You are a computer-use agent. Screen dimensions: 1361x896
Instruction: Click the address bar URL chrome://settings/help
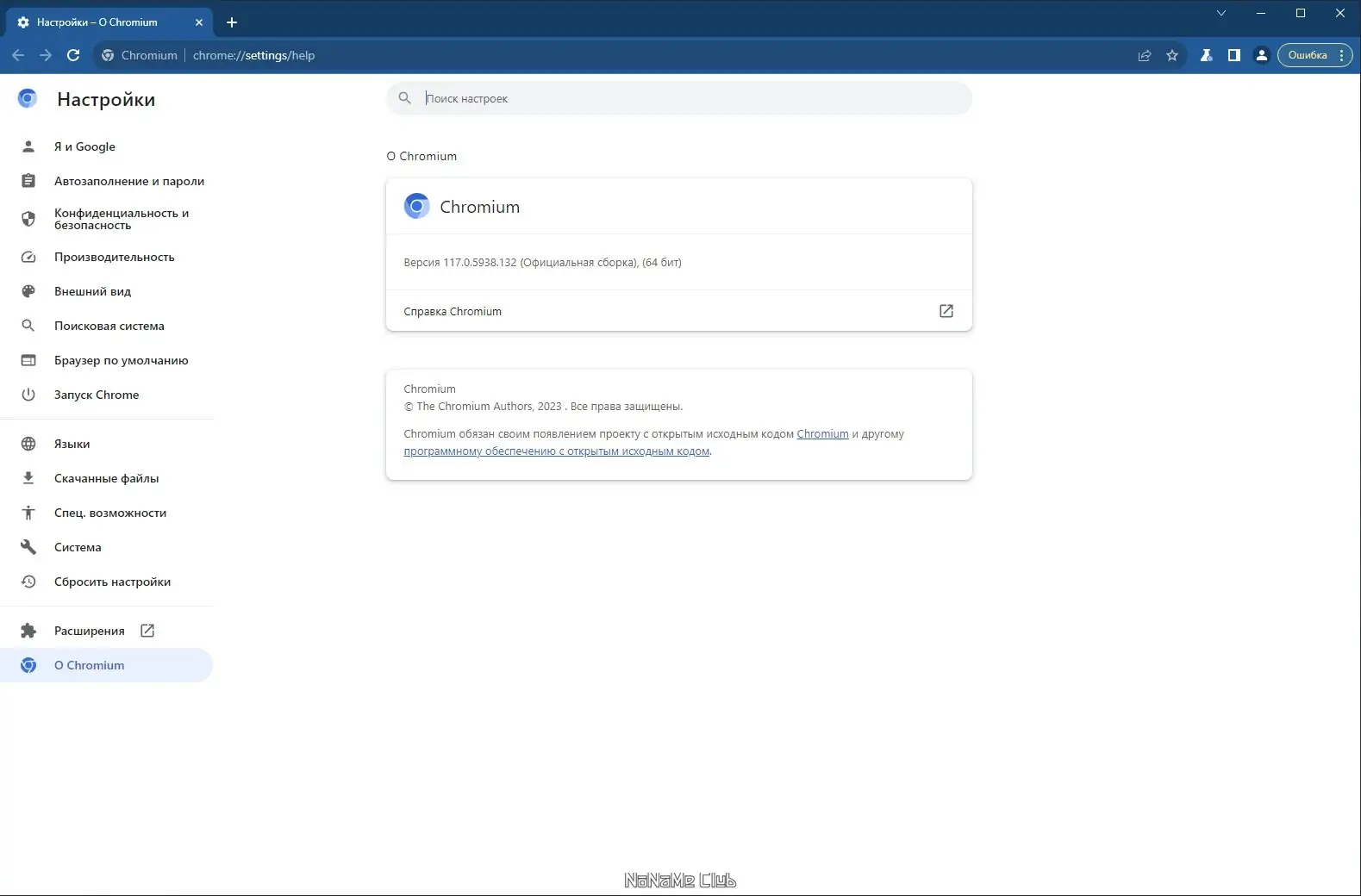[x=253, y=55]
